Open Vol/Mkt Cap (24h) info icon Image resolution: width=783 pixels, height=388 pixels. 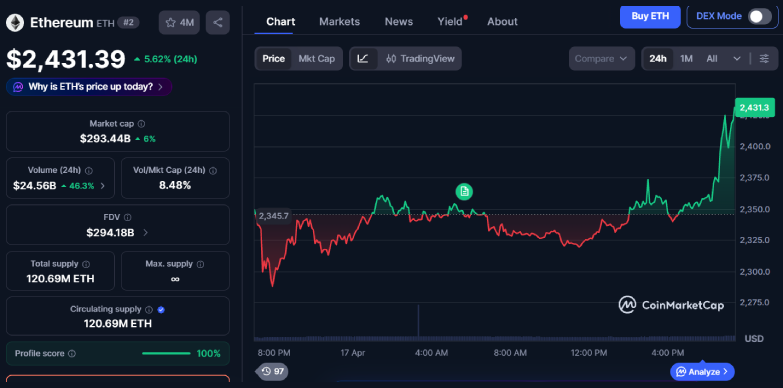click(213, 170)
